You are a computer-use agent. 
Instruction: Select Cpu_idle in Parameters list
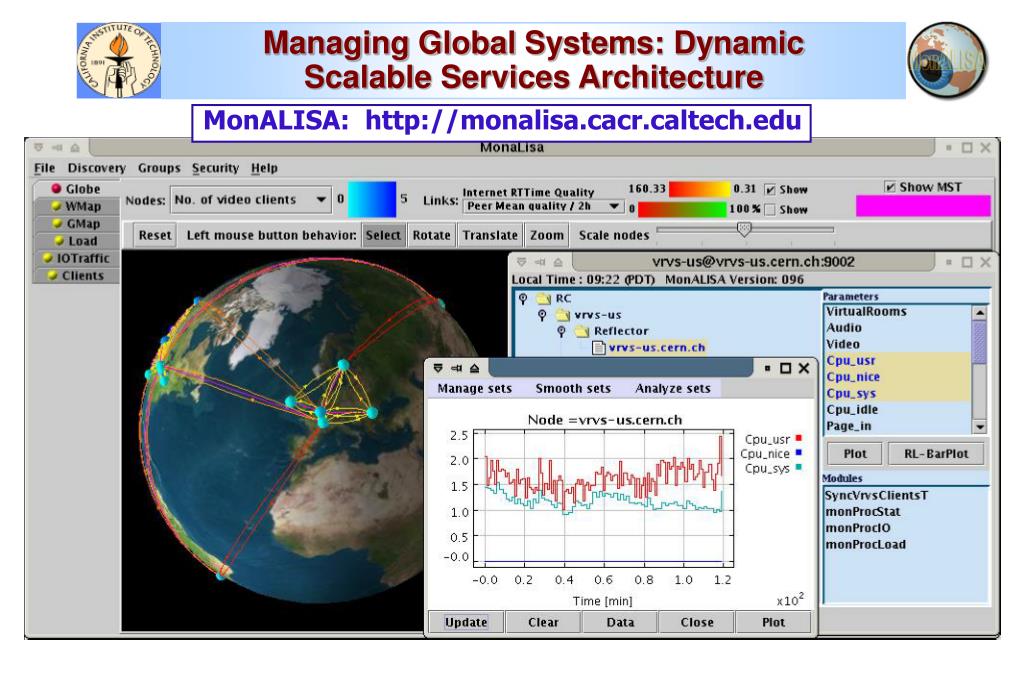(x=898, y=410)
